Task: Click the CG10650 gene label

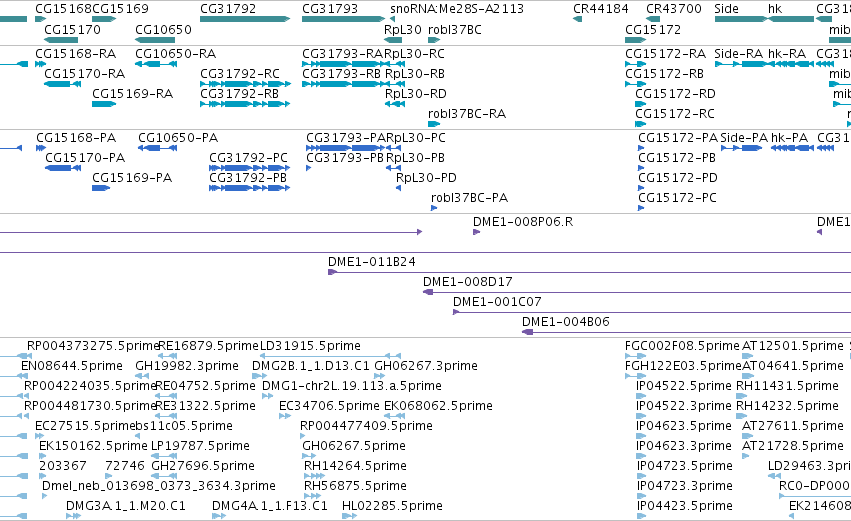Action: (x=163, y=29)
